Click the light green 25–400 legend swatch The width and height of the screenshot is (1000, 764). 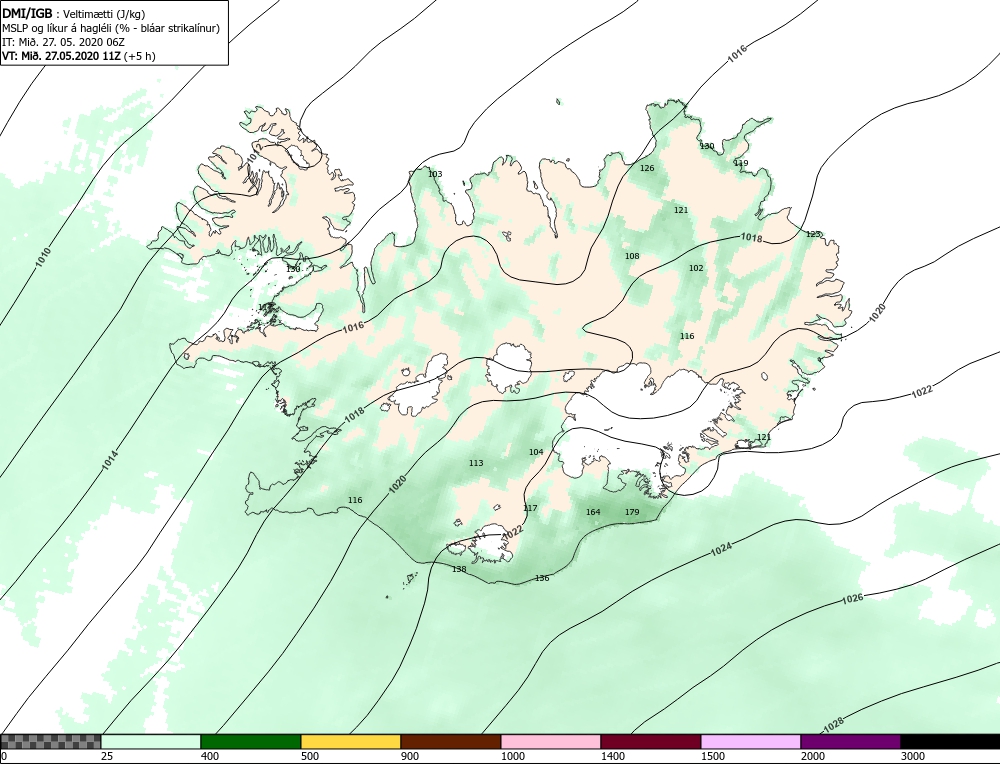151,741
